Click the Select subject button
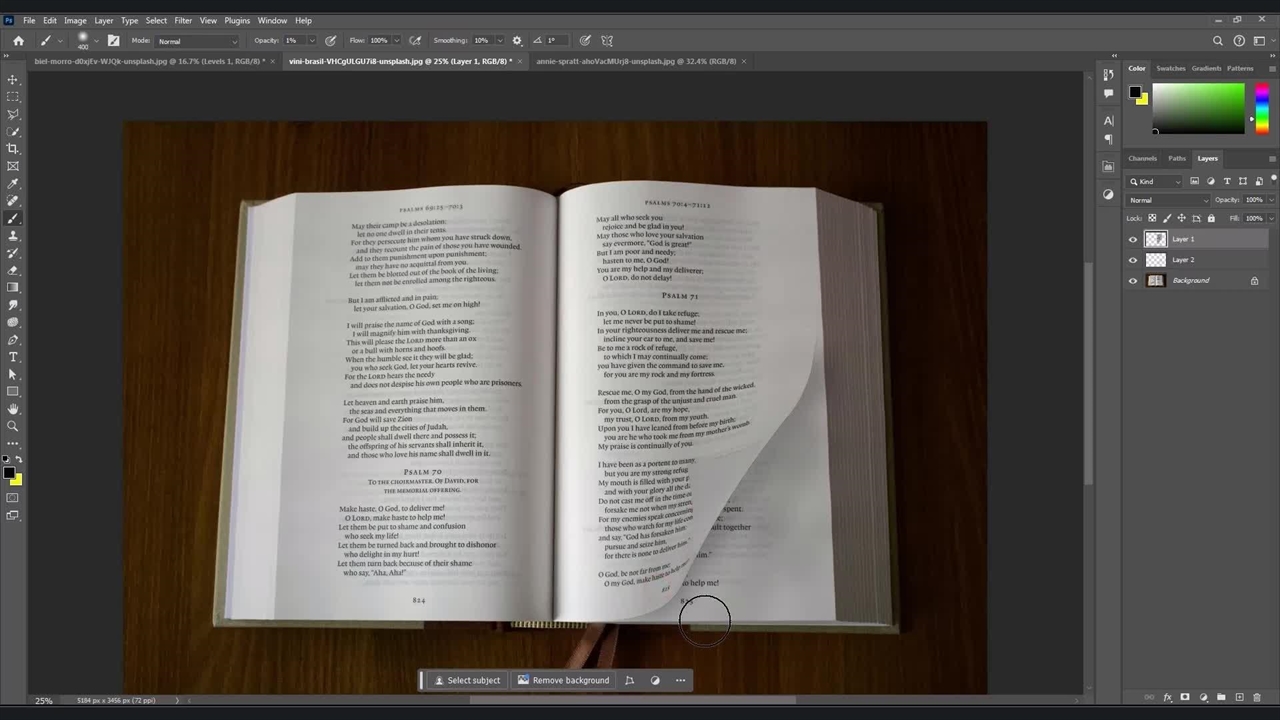This screenshot has width=1280, height=720. tap(467, 680)
